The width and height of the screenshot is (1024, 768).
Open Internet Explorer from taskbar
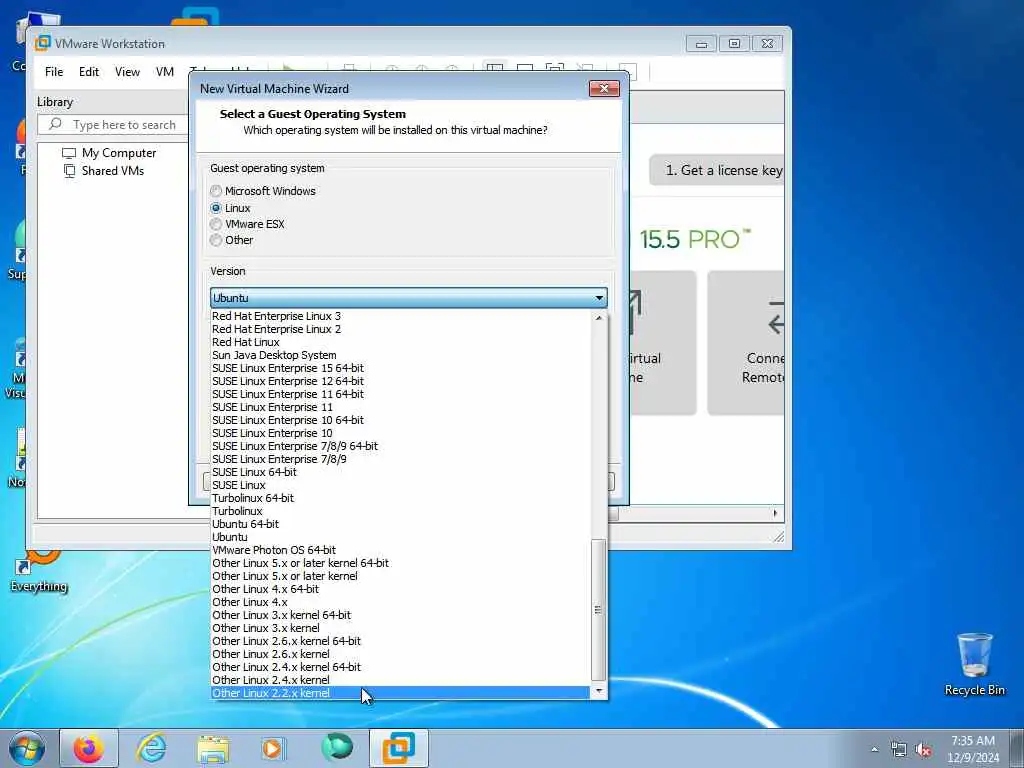(x=151, y=748)
